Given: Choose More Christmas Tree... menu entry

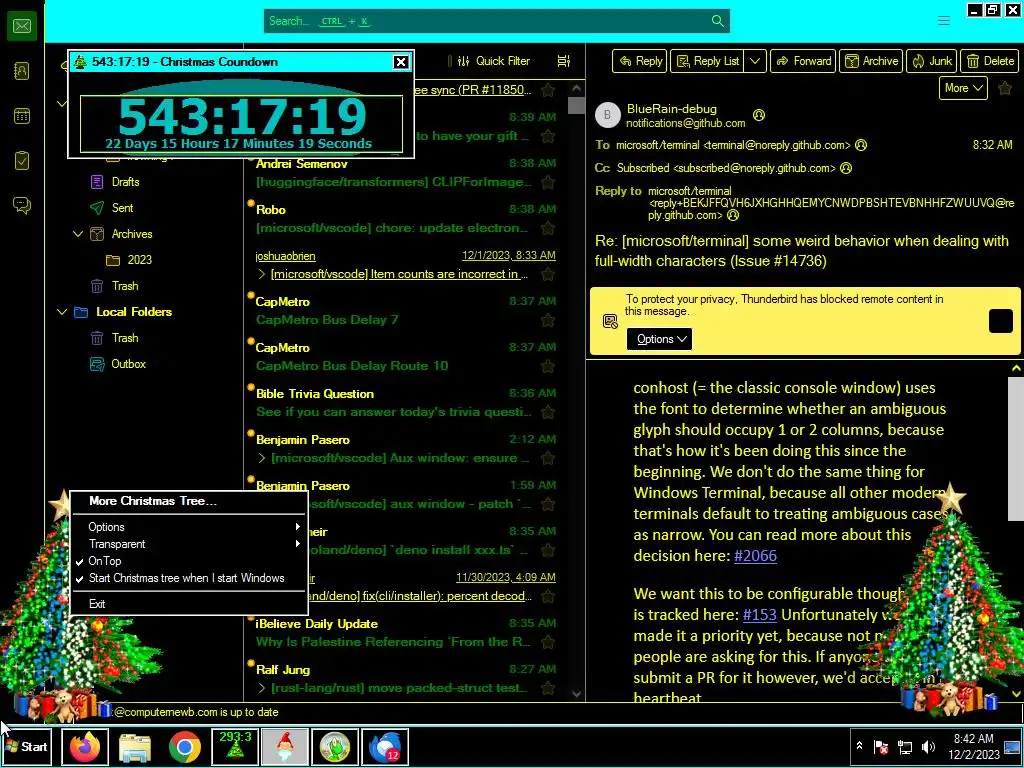Looking at the screenshot, I should (x=188, y=501).
